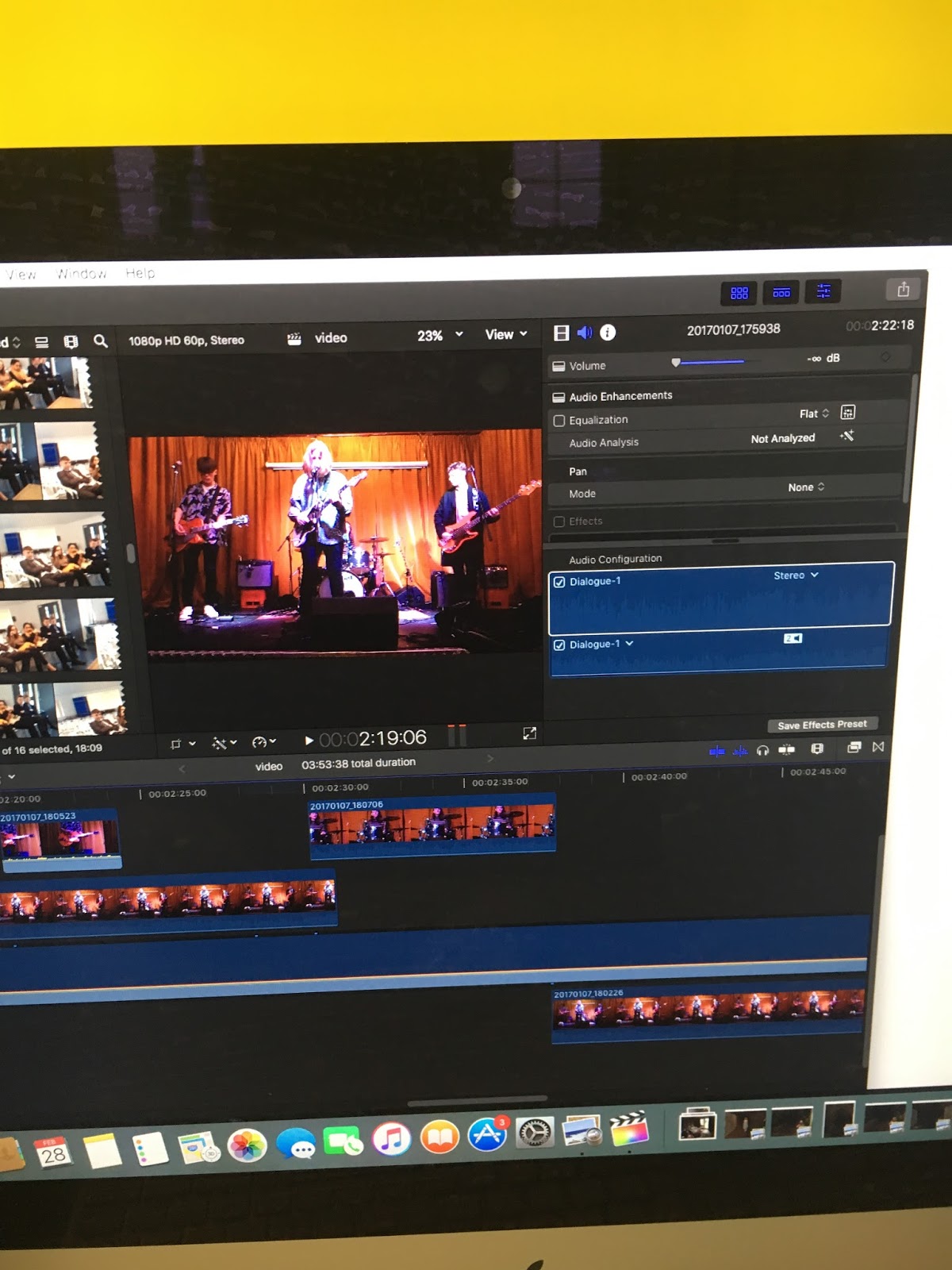Expand the second Dialogue-1 role dropdown

pyautogui.click(x=630, y=644)
